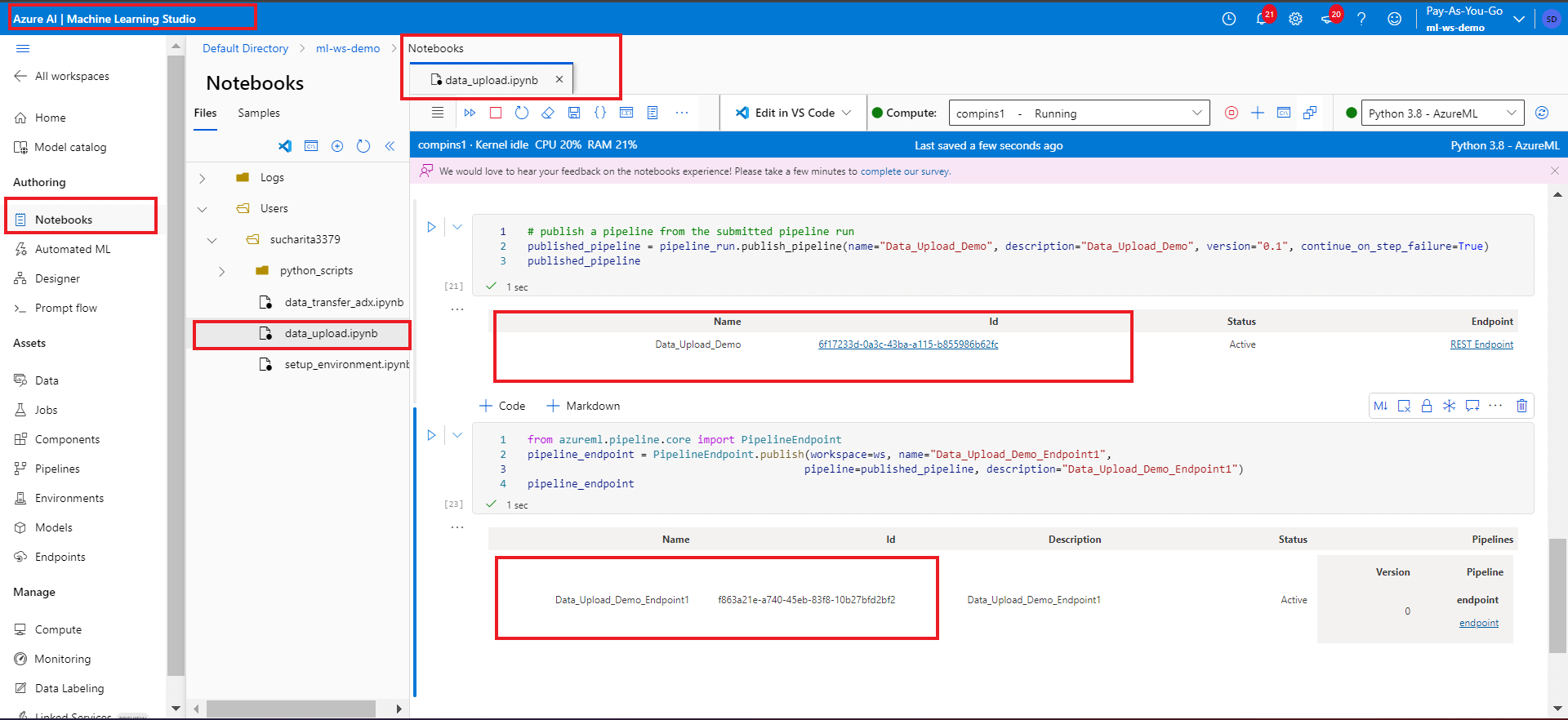Open the Compute instance dropdown
This screenshot has height=720, width=1568.
pos(1196,113)
